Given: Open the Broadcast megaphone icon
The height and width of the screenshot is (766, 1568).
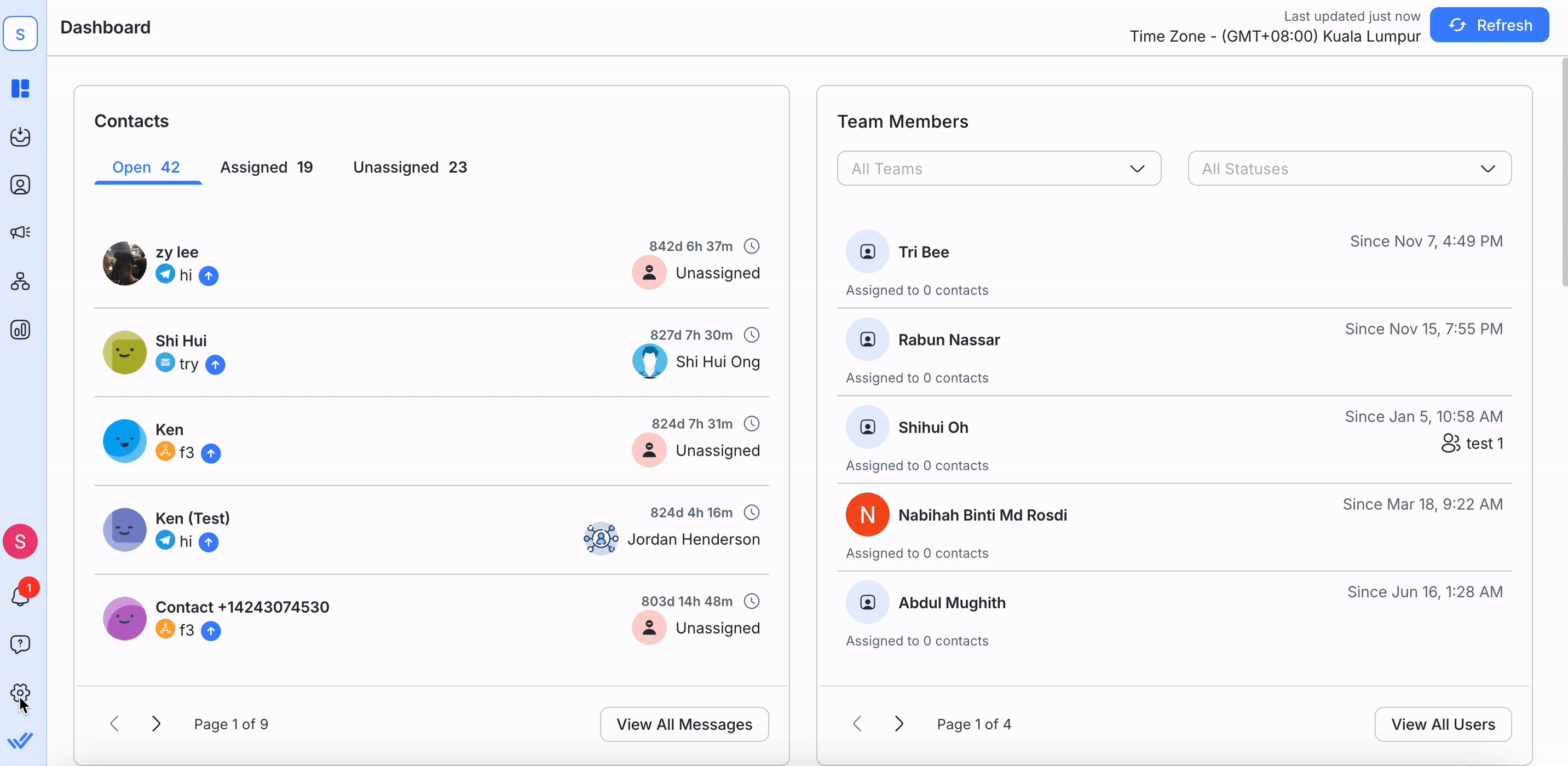Looking at the screenshot, I should coord(20,232).
